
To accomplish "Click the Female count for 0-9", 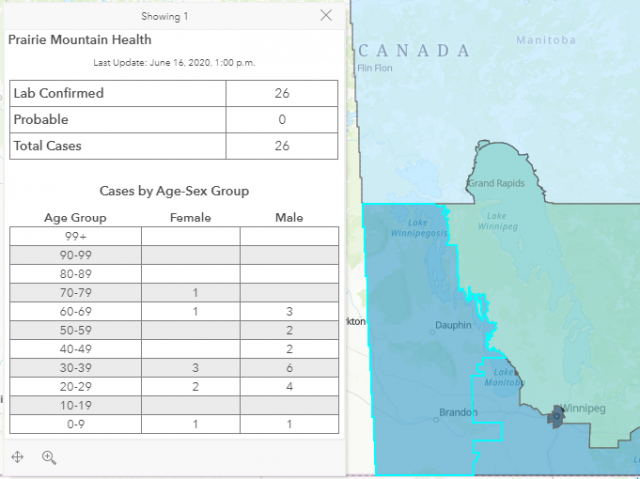I will coord(196,424).
